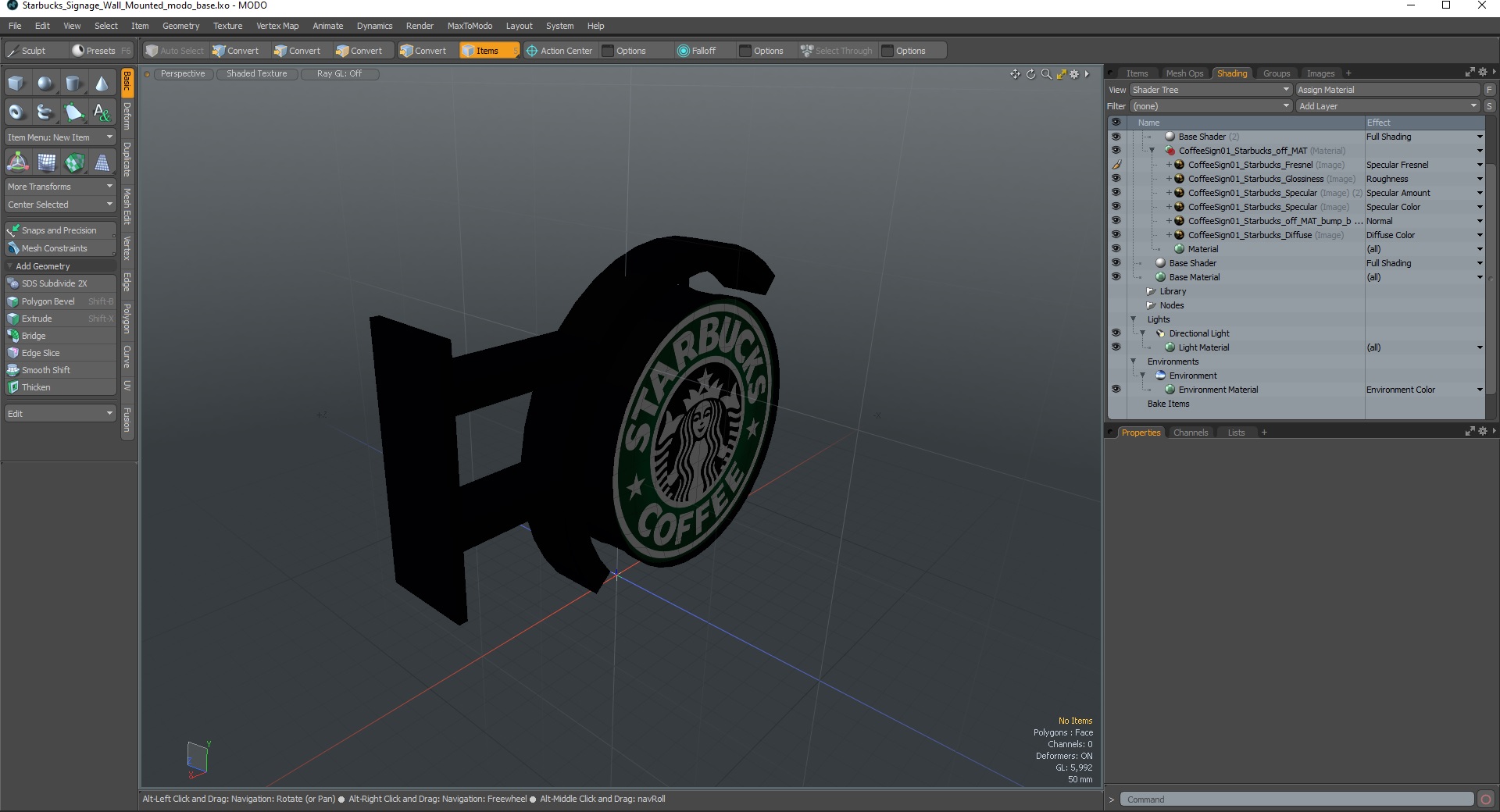Activate the Taper tool icon
Screen dimensions: 1500x812
point(102,162)
